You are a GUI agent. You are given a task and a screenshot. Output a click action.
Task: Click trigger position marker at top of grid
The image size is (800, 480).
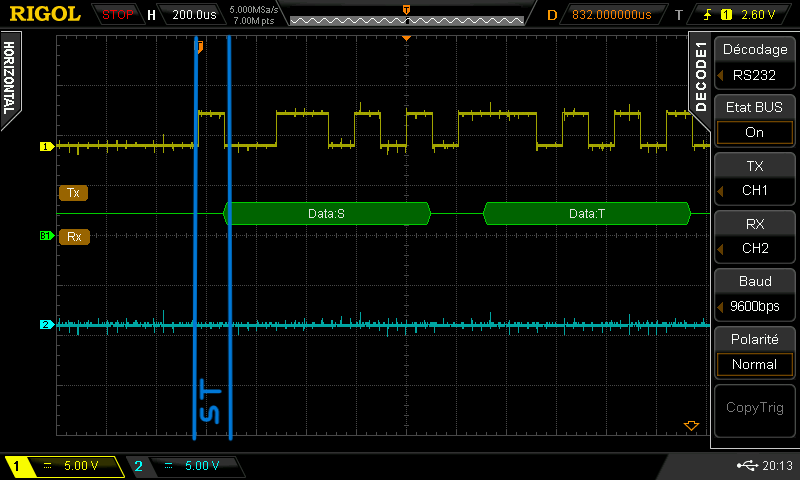click(x=407, y=38)
